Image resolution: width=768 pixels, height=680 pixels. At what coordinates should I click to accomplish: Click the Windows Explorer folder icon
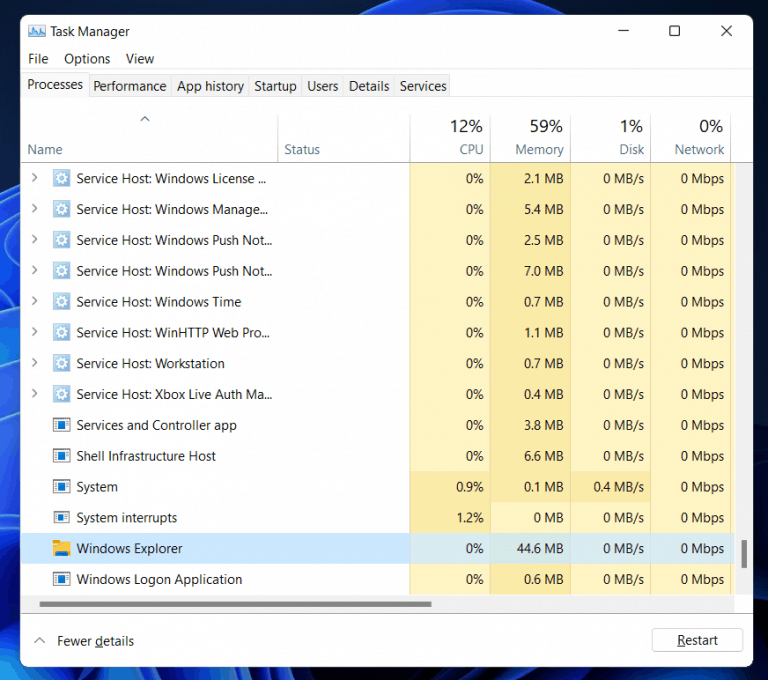click(62, 548)
